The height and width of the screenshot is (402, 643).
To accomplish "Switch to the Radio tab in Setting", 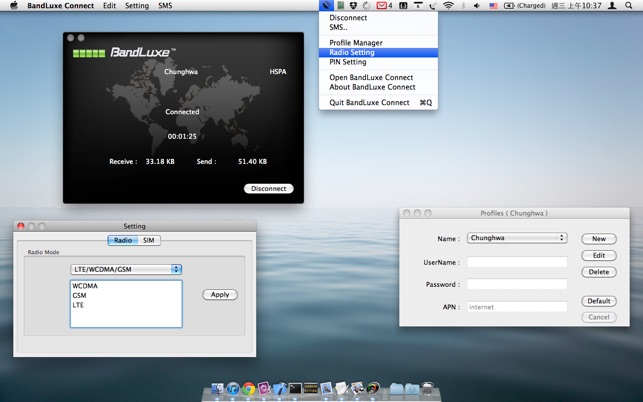I will 123,240.
